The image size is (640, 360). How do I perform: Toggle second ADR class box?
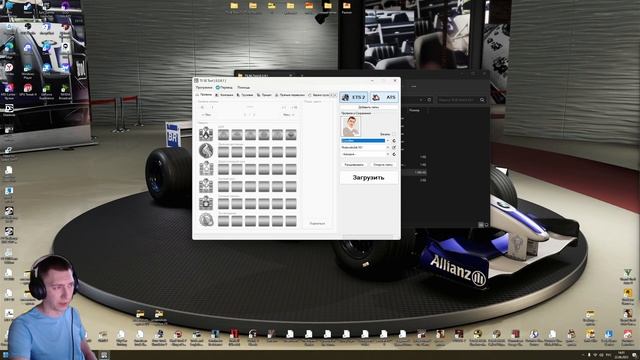point(237,134)
